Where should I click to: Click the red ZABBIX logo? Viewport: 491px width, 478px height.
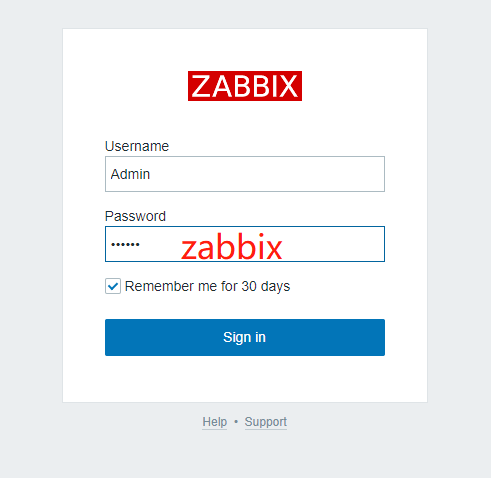(x=245, y=86)
